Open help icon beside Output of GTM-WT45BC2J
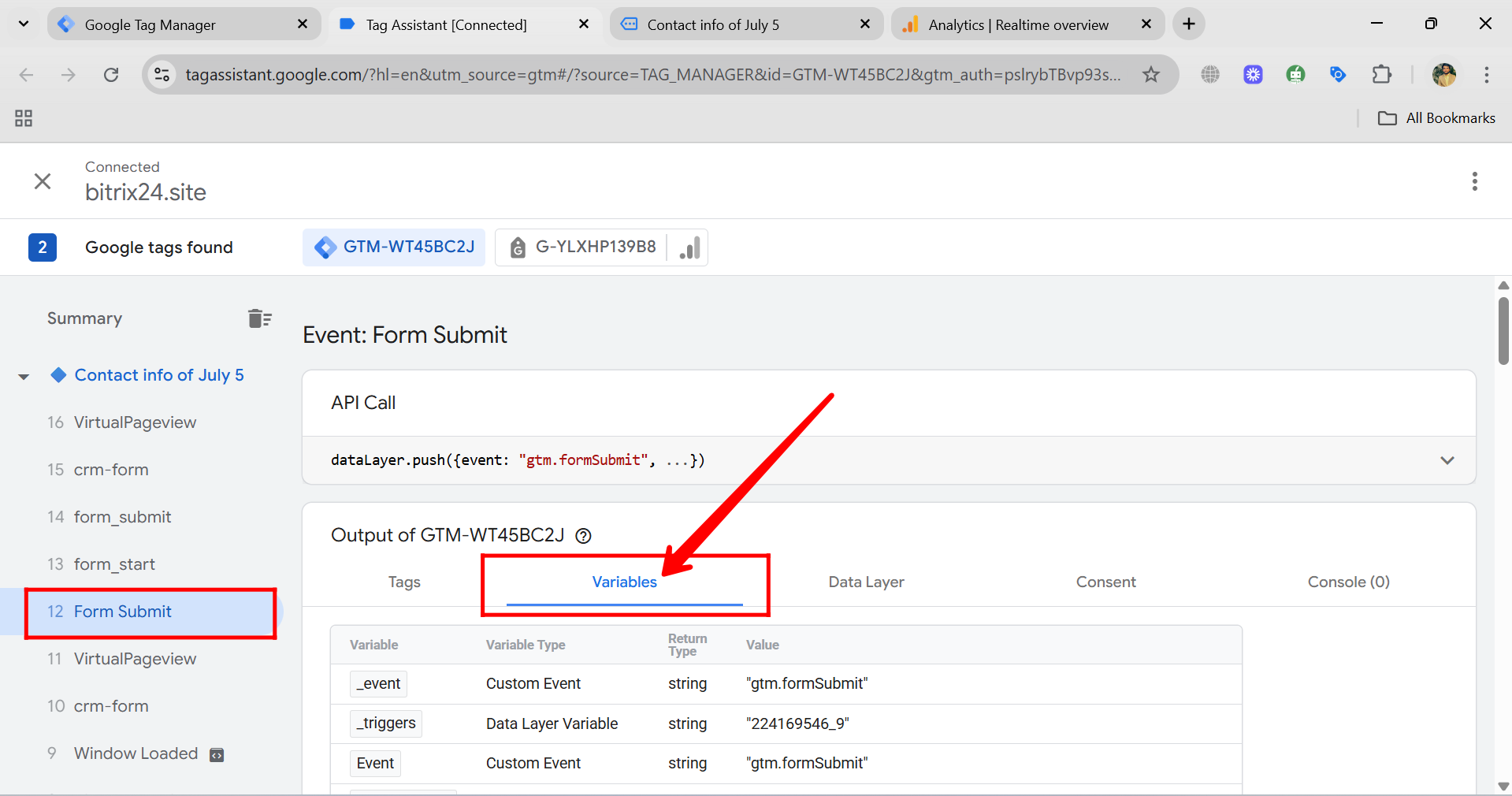Image resolution: width=1512 pixels, height=796 pixels. pos(583,536)
